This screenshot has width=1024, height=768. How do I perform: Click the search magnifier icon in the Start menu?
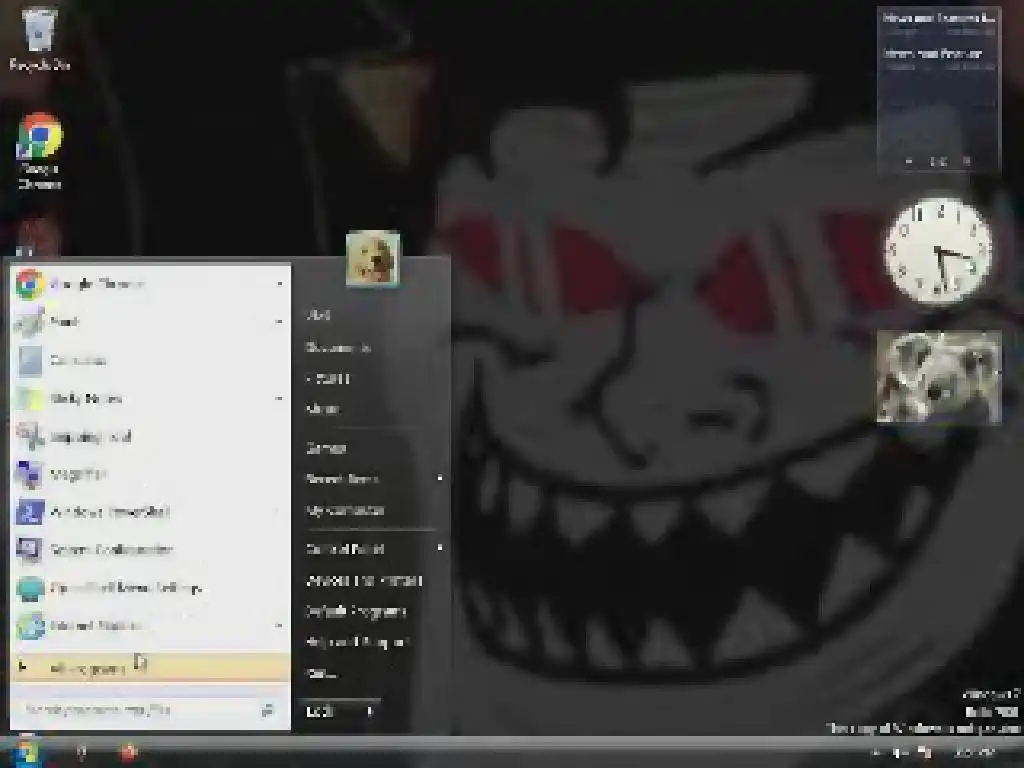coord(267,710)
